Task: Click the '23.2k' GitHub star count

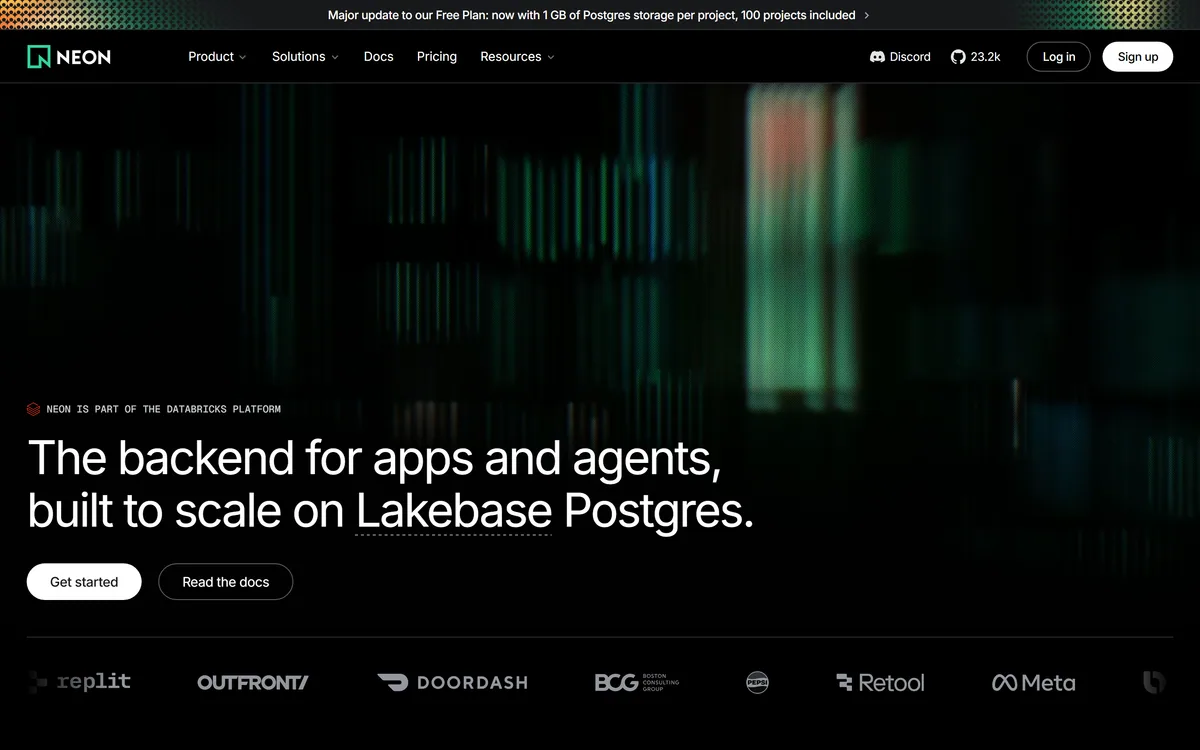Action: pyautogui.click(x=986, y=57)
